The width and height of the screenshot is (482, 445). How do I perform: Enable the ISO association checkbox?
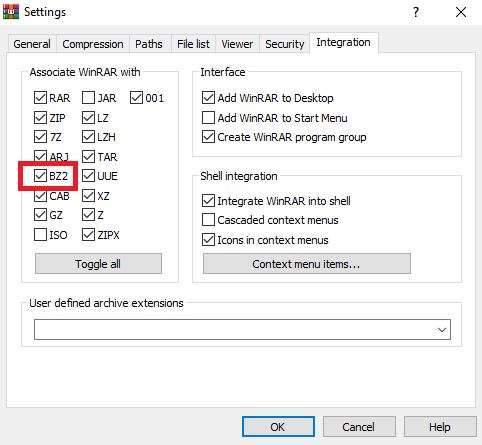[x=40, y=235]
